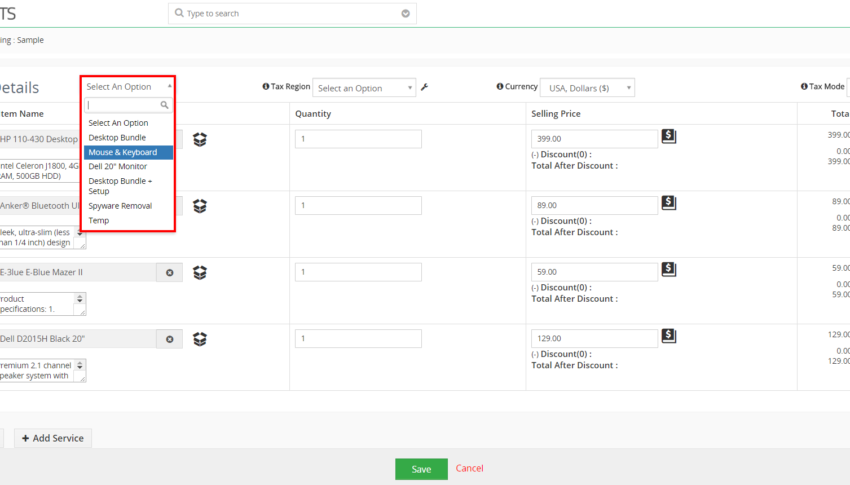Click the green Save button

[421, 469]
